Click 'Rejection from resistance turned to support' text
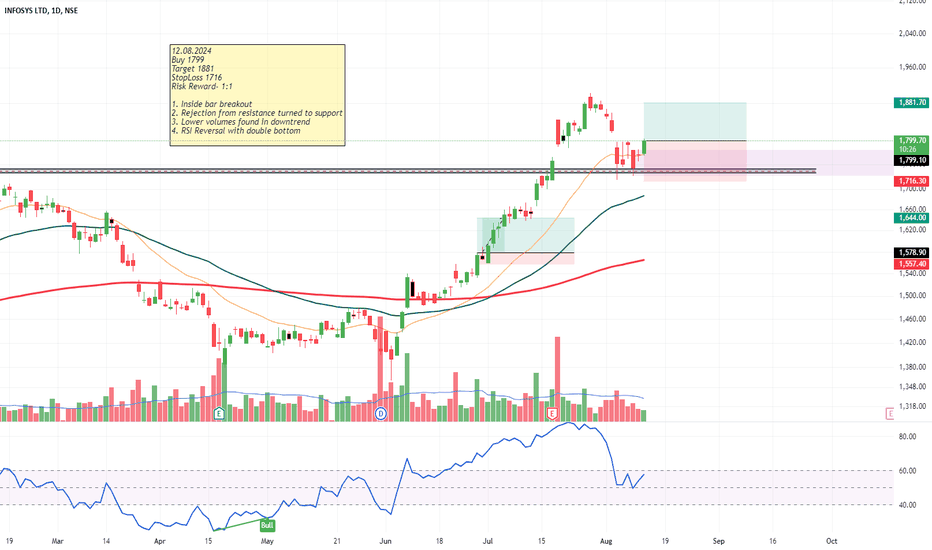Viewport: 932px width, 550px height. tap(262, 113)
